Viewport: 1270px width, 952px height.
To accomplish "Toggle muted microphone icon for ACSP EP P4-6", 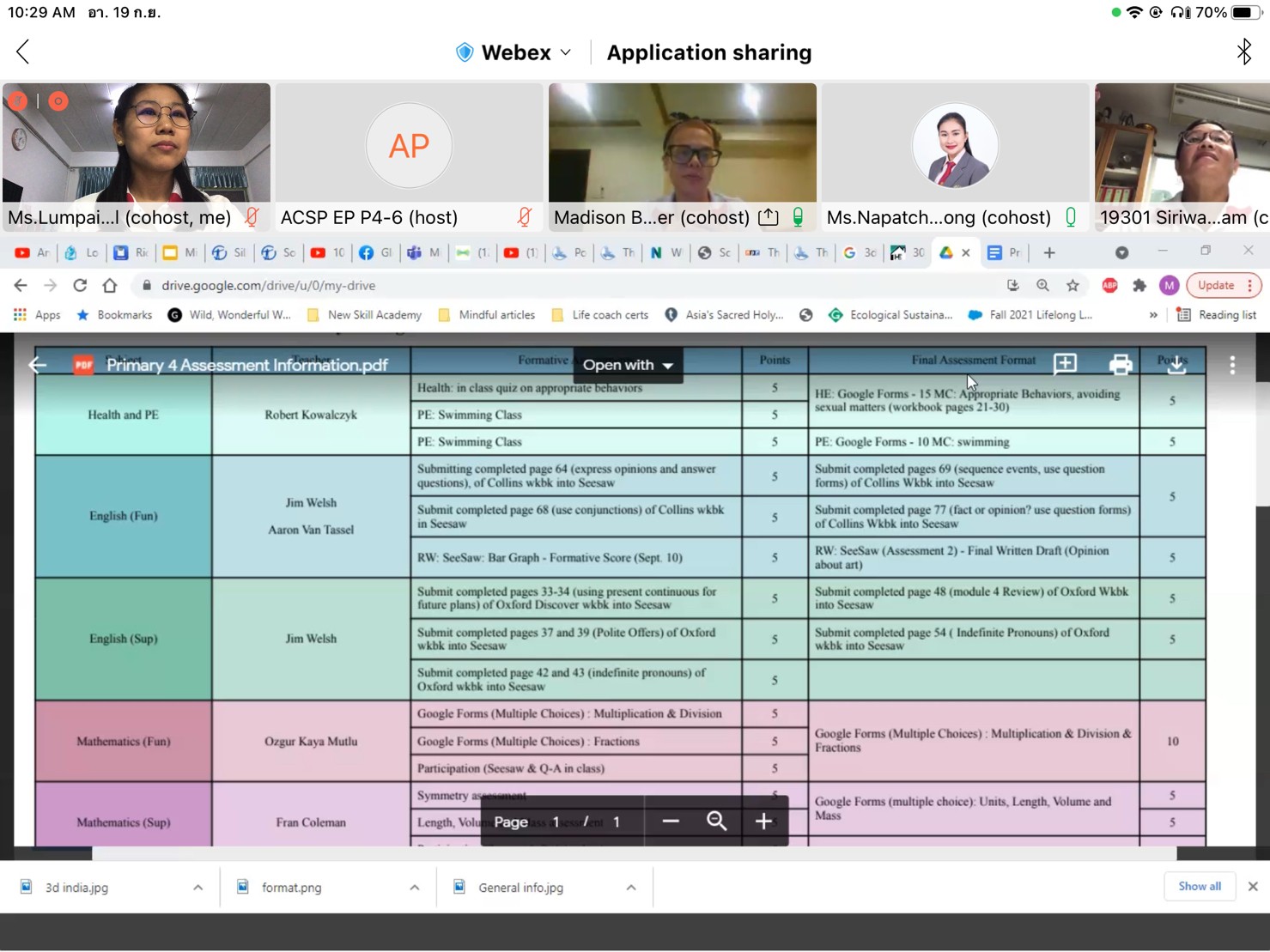I will coord(524,217).
